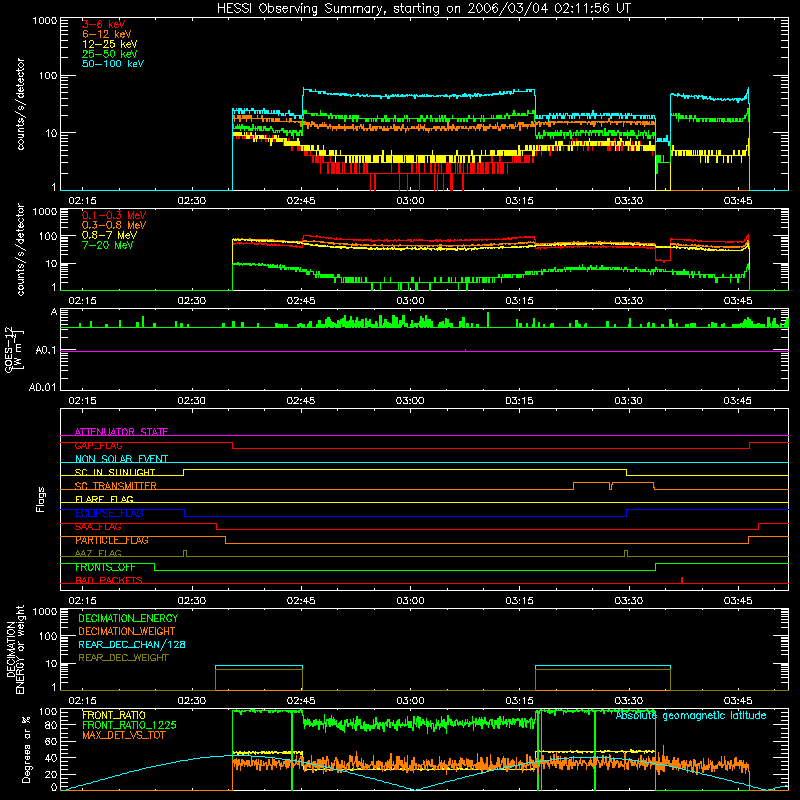Image resolution: width=800 pixels, height=800 pixels.
Task: Select the A0.01 tick on GOES axis
Action: [43, 387]
